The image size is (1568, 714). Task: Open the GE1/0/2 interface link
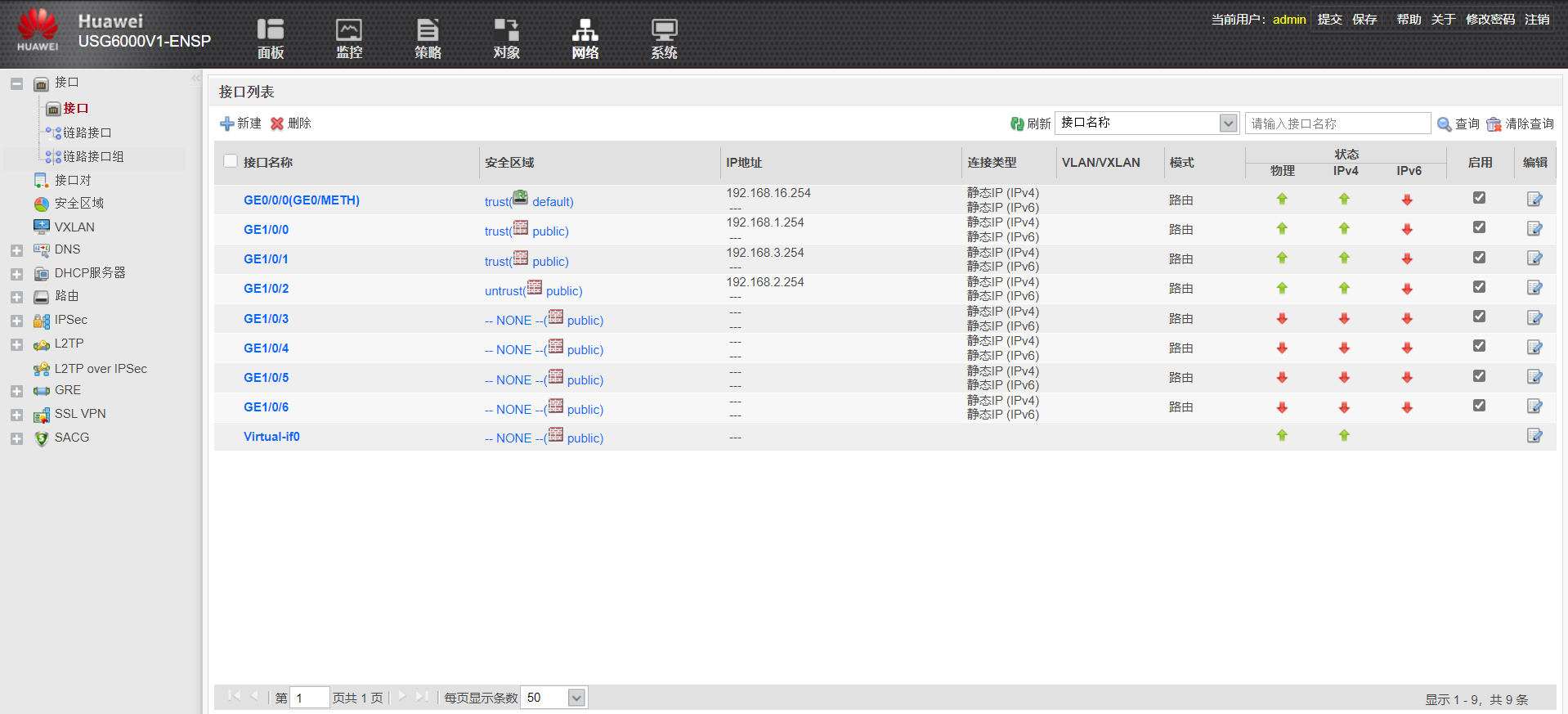tap(266, 289)
